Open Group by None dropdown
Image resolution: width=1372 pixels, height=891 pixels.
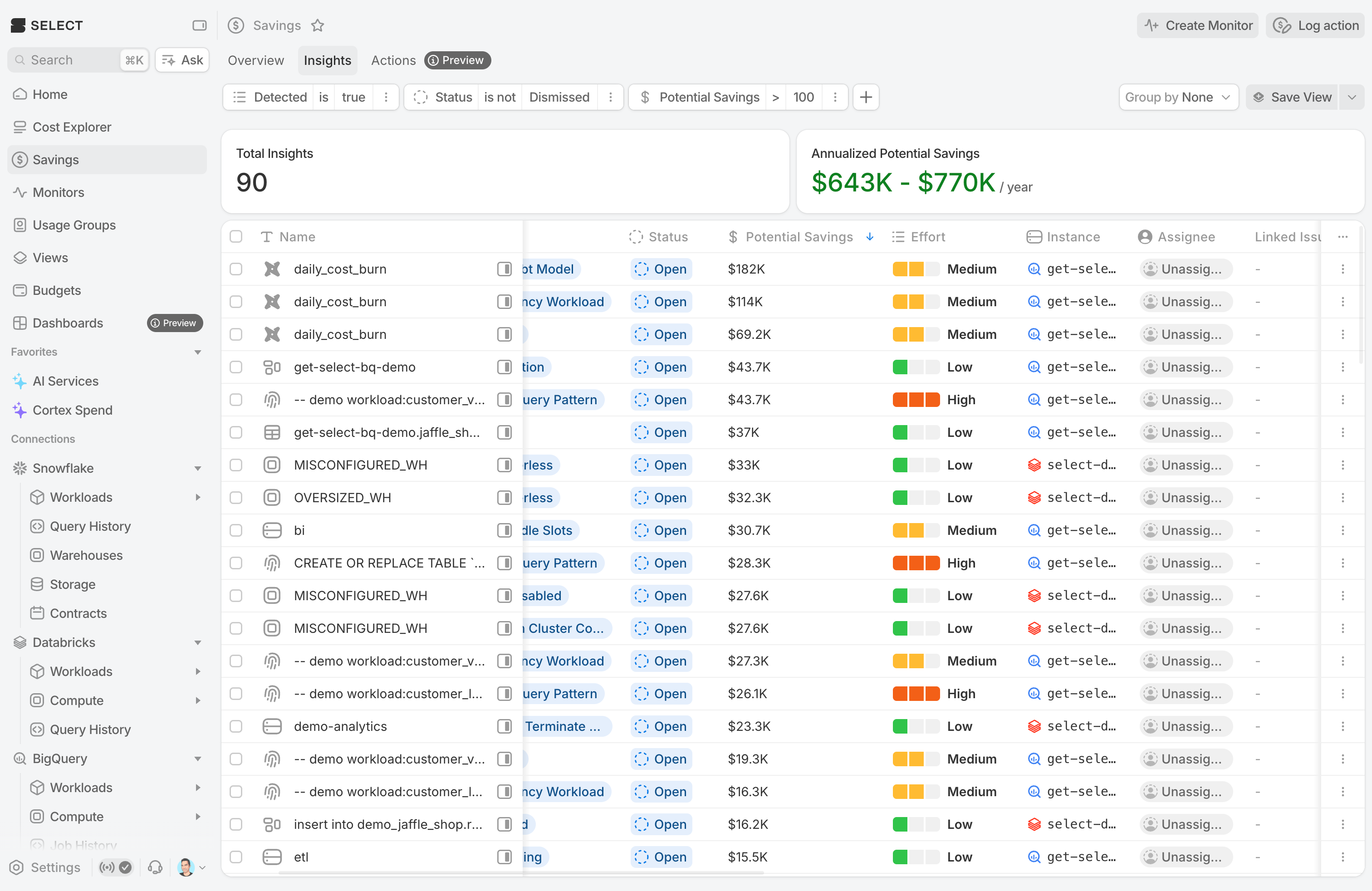1178,97
